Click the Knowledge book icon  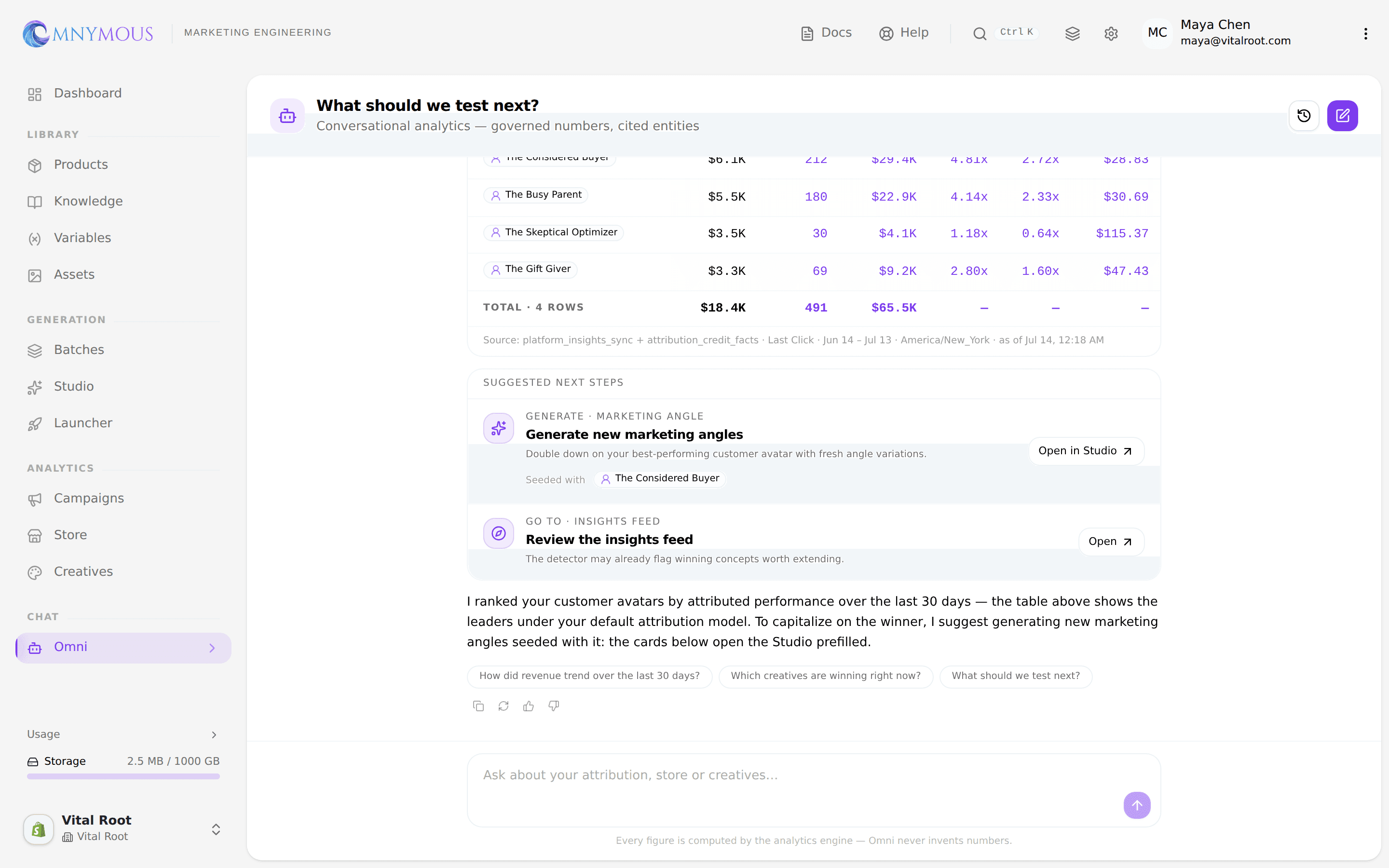click(35, 203)
